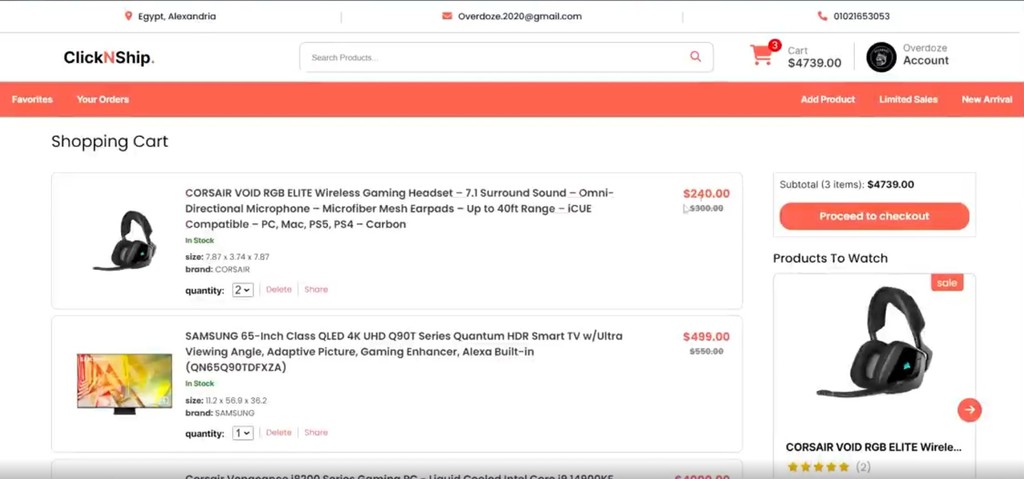Open CORSAIR VOID RGB ELITE Wirele... watch title

tap(873, 448)
